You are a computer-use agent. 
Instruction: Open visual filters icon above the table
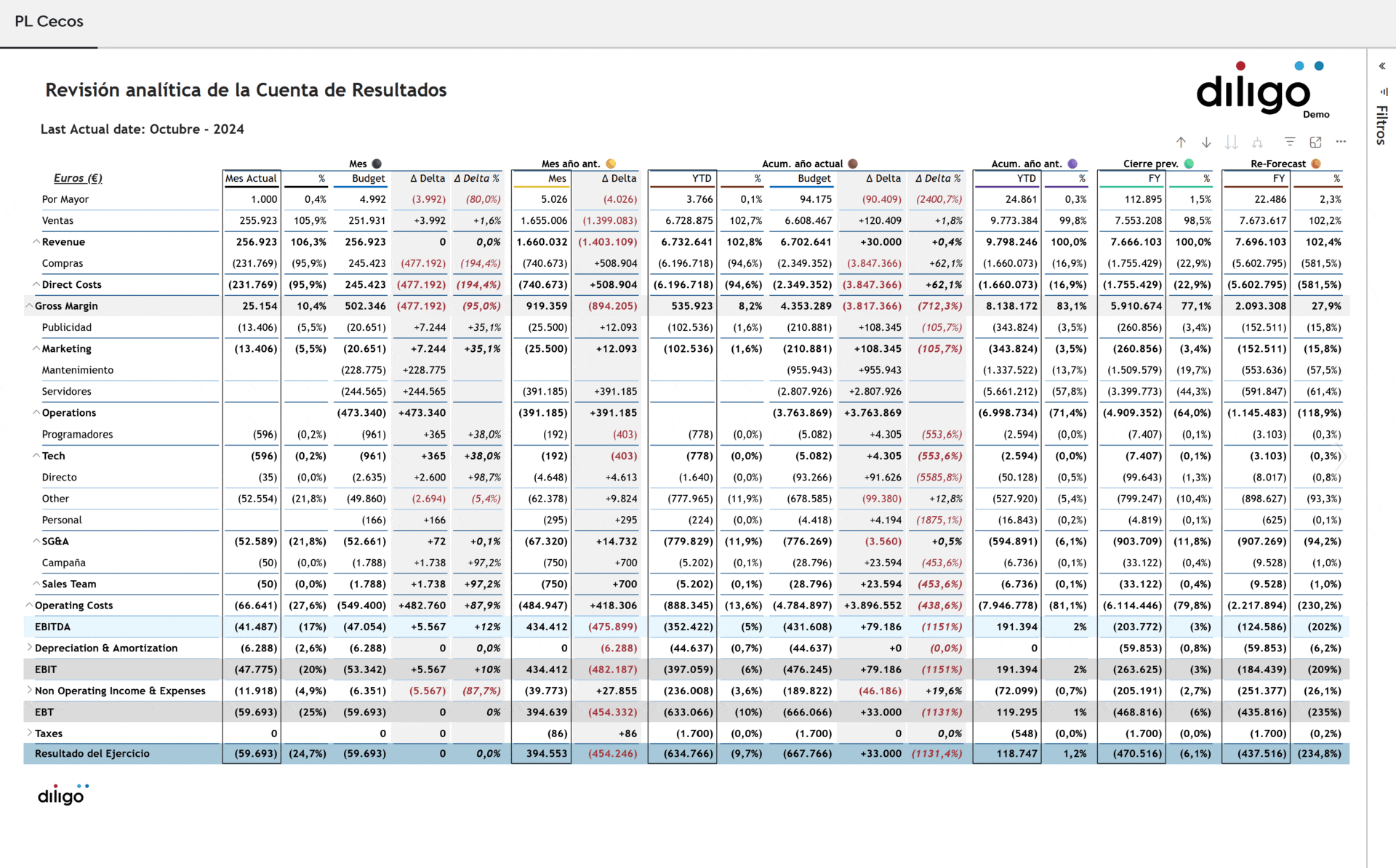1290,142
